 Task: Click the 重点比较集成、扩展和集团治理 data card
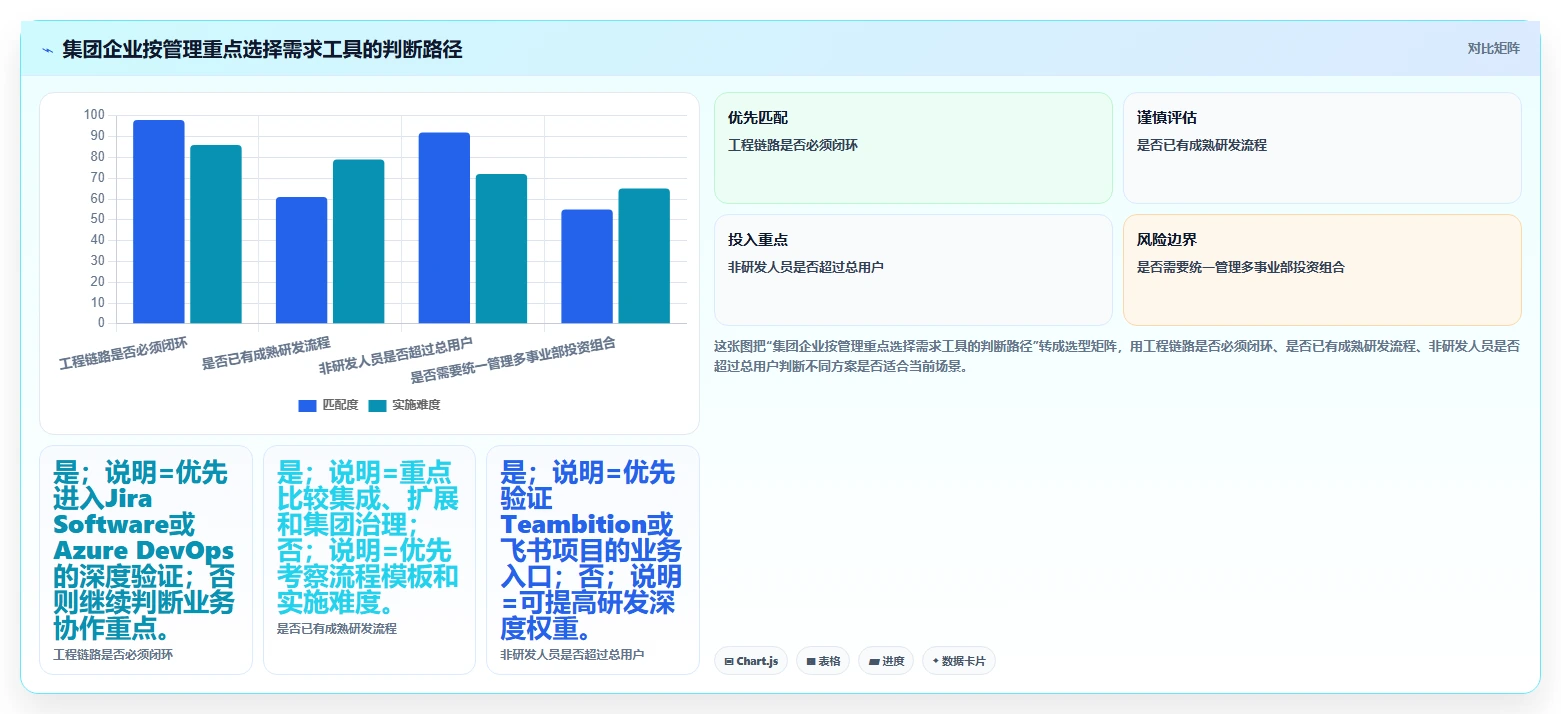pyautogui.click(x=369, y=560)
